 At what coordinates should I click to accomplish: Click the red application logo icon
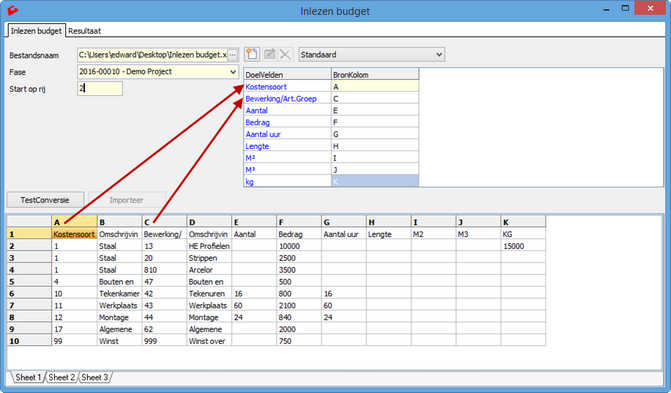coord(13,10)
